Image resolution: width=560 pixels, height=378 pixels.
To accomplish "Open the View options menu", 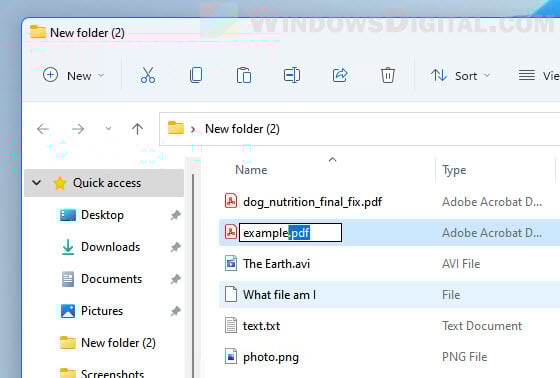I will pos(539,75).
